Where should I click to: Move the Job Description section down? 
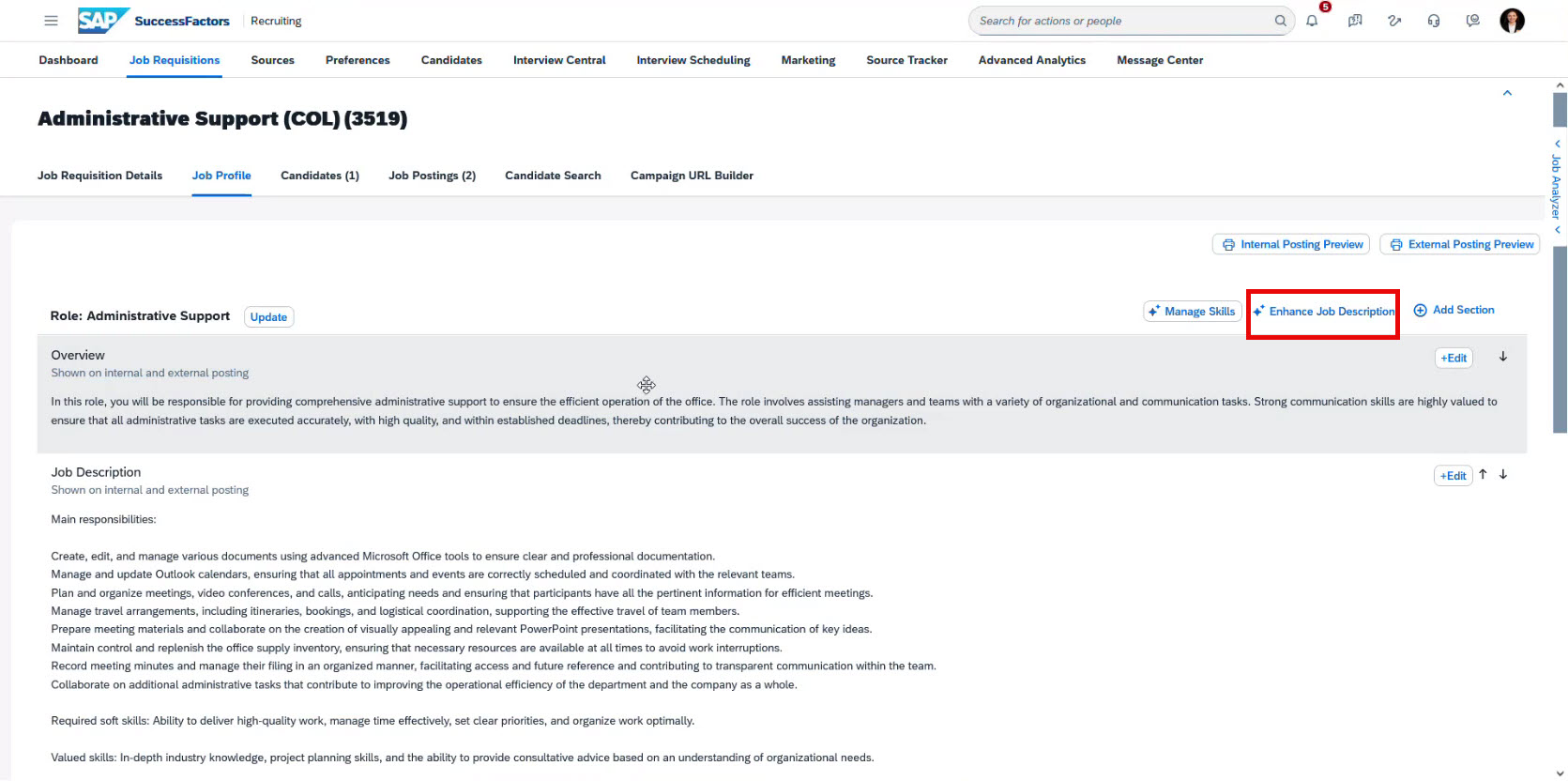[x=1503, y=475]
